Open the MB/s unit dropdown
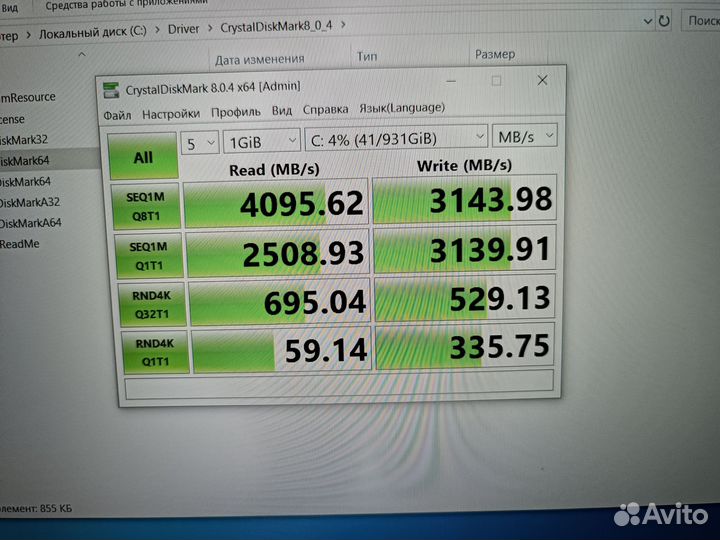This screenshot has width=720, height=540. point(525,135)
